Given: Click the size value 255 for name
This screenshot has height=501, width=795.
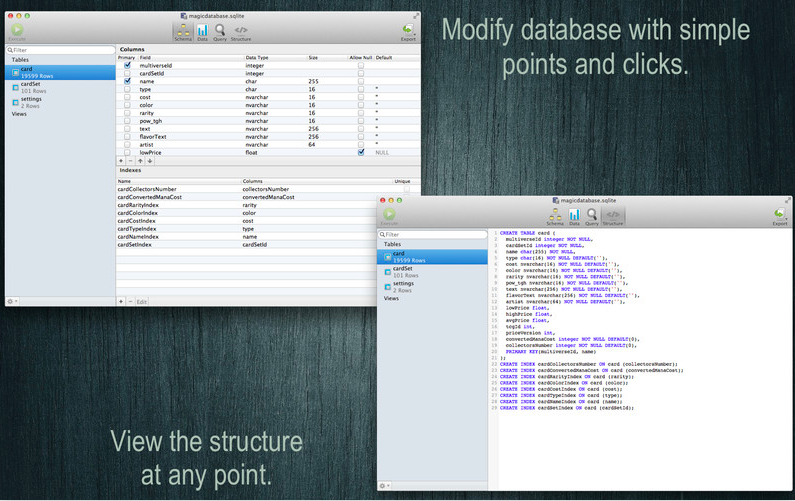Looking at the screenshot, I should pos(313,81).
